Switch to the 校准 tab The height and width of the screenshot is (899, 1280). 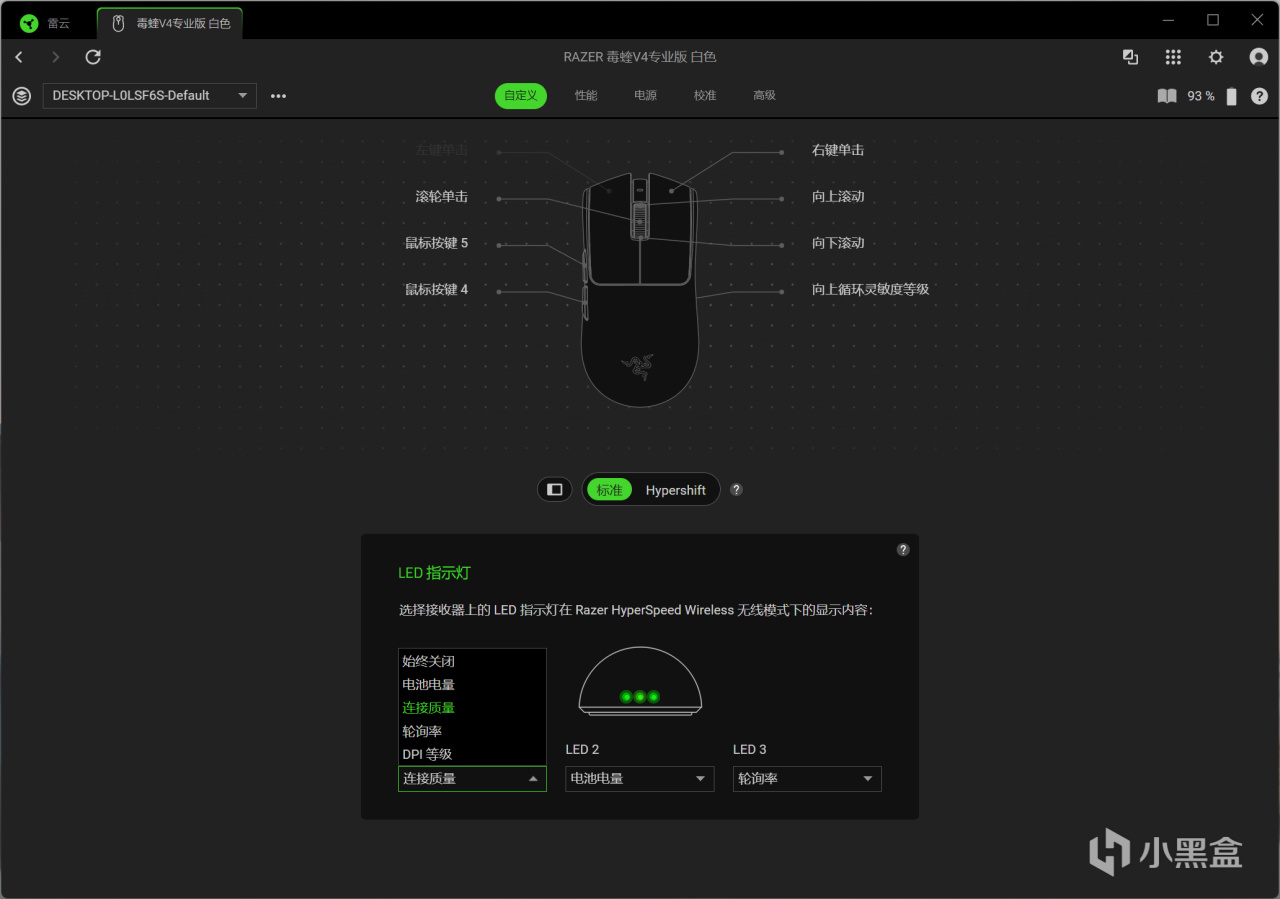coord(705,96)
